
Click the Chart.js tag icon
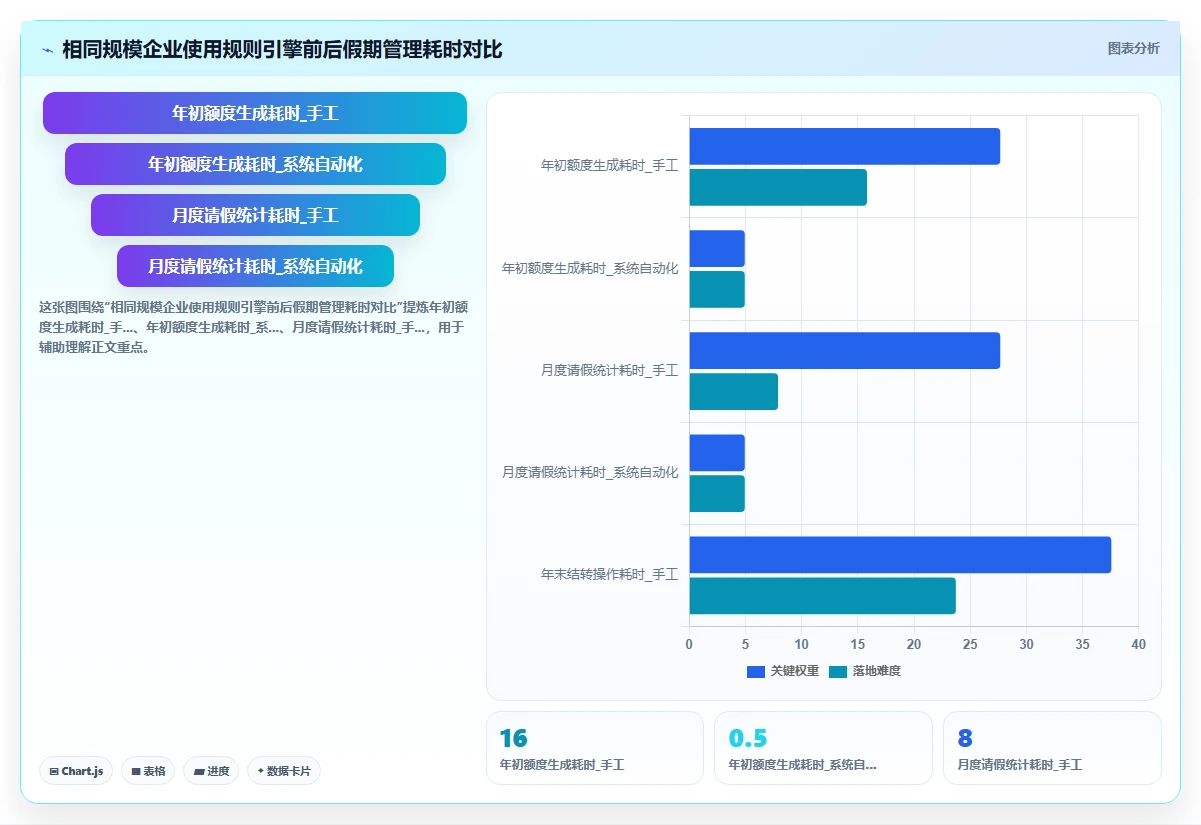click(54, 771)
